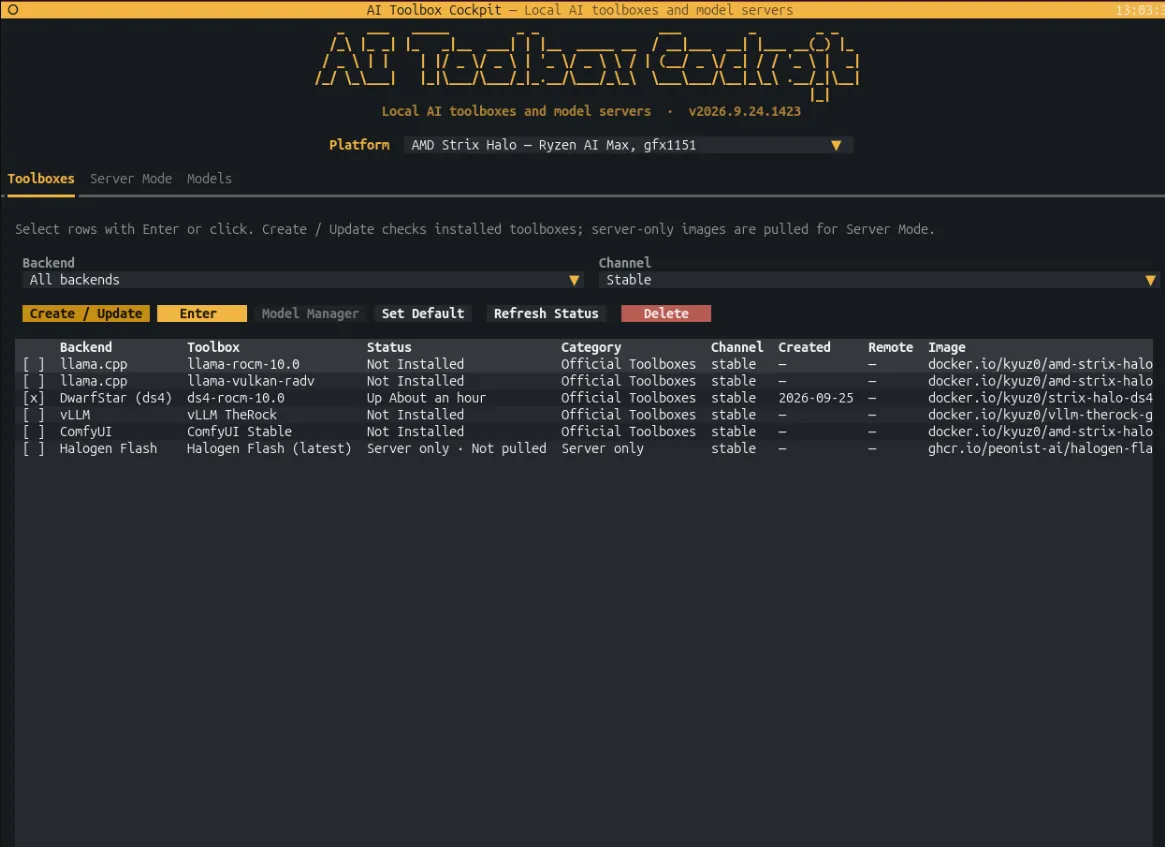Select the llama-vulkan-radv toolbox cell

[x=250, y=381]
